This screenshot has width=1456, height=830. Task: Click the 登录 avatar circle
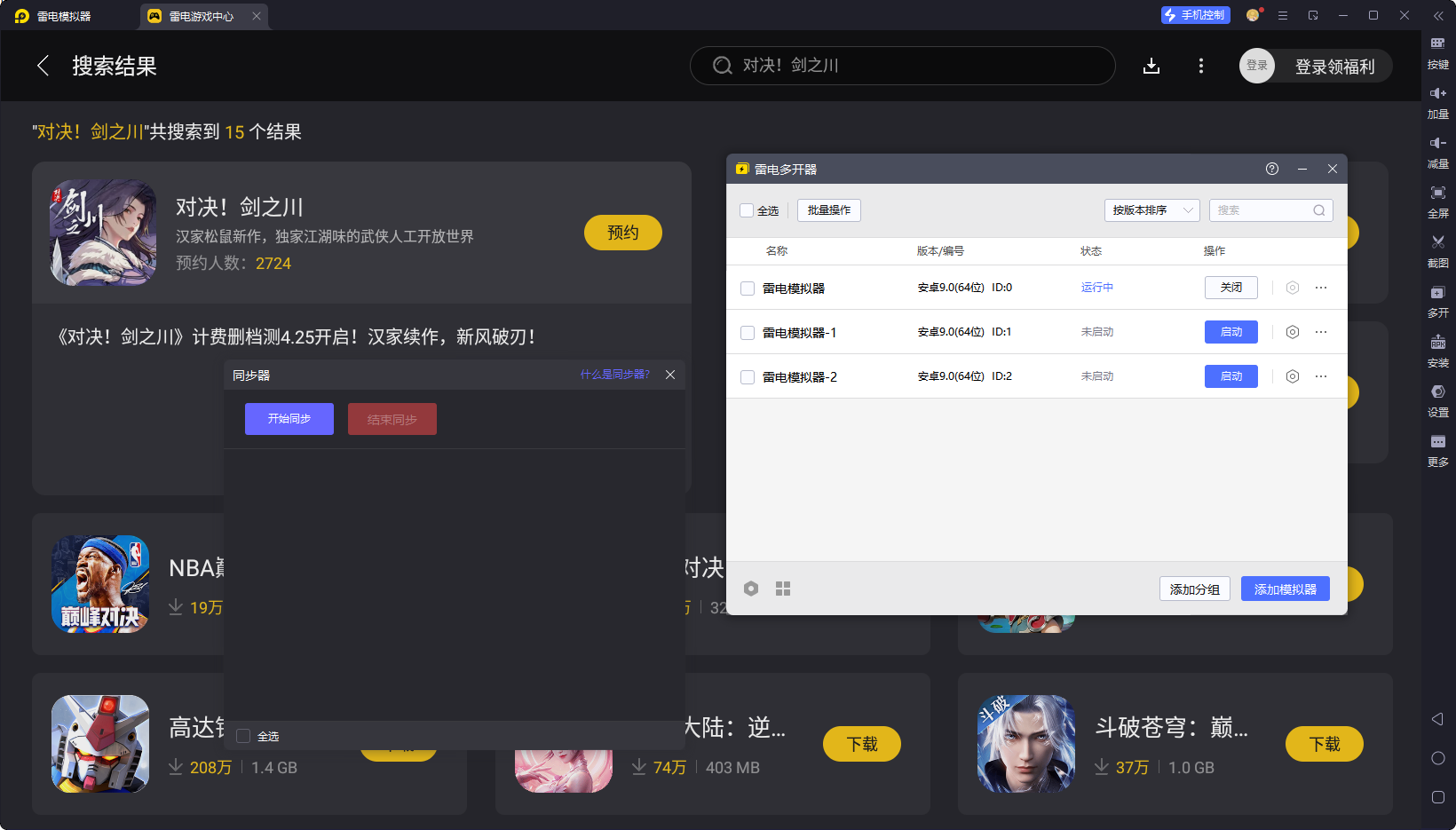[1257, 66]
